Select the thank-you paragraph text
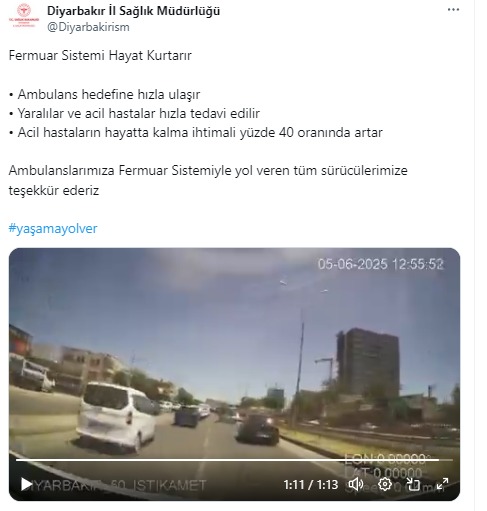Image resolution: width=487 pixels, height=511 pixels. pyautogui.click(x=208, y=180)
